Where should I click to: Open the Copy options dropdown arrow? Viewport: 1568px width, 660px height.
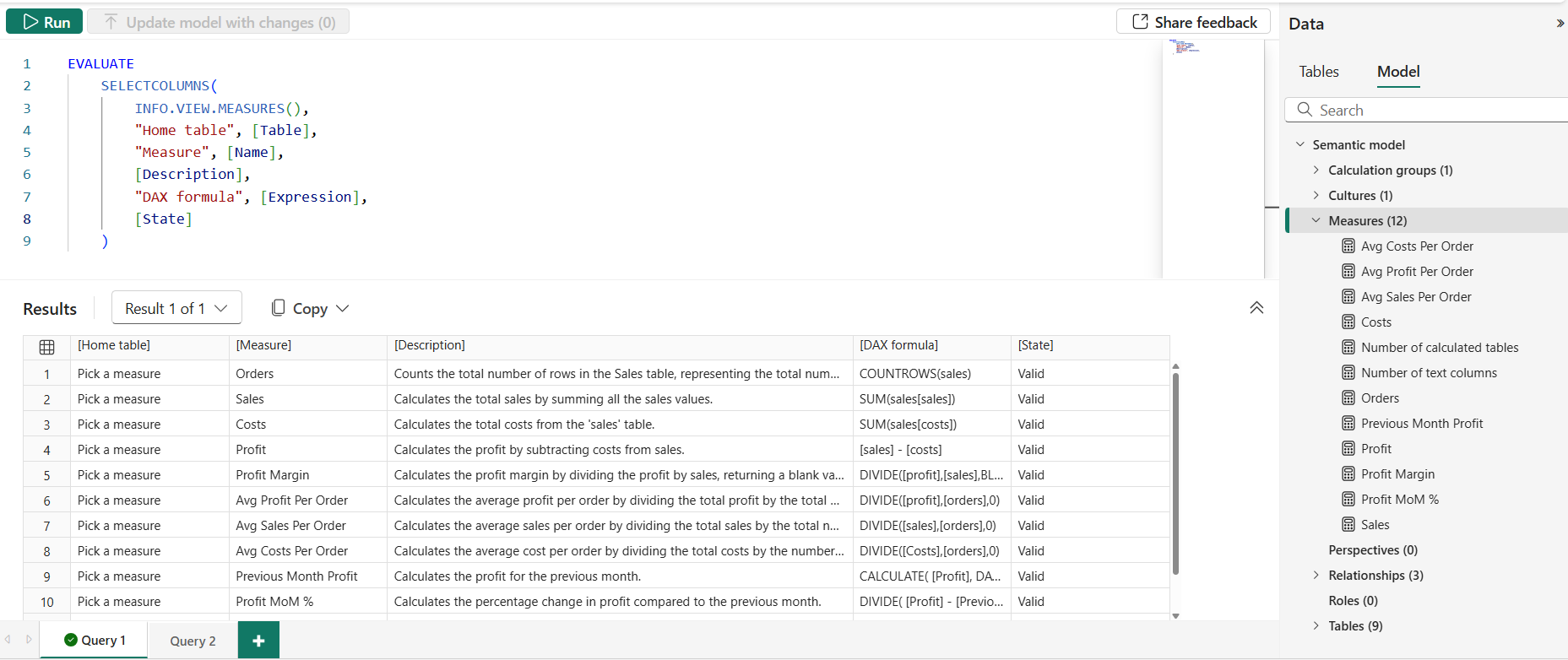coord(342,308)
